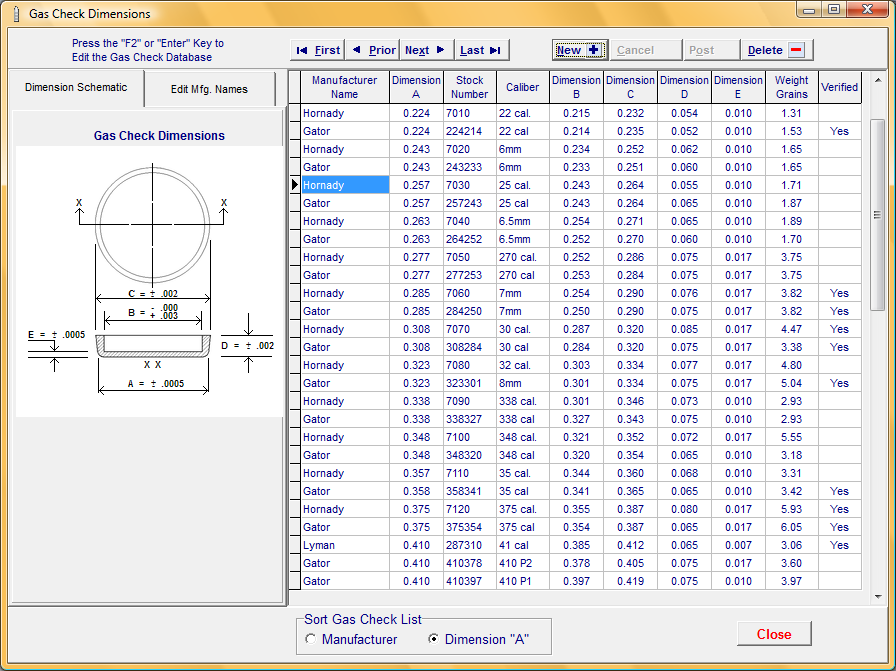Click weight value 6.05 cell
The image size is (896, 671).
(791, 527)
